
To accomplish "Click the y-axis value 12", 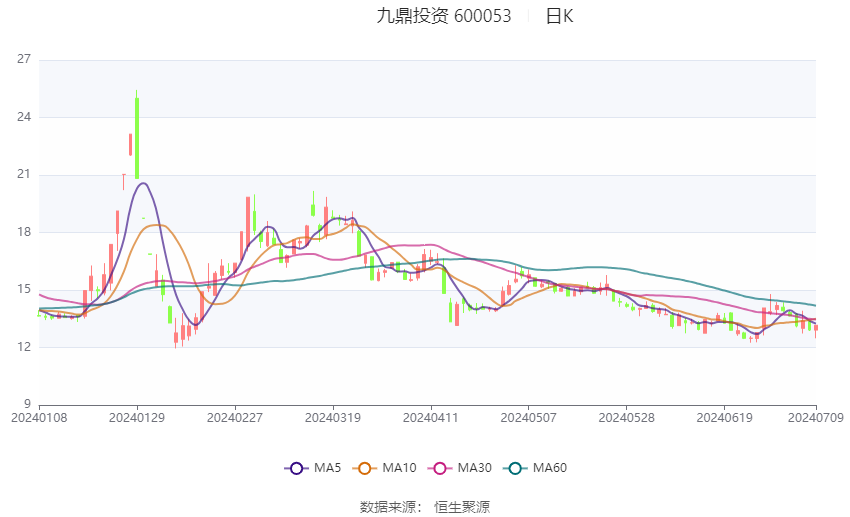I will pyautogui.click(x=24, y=347).
